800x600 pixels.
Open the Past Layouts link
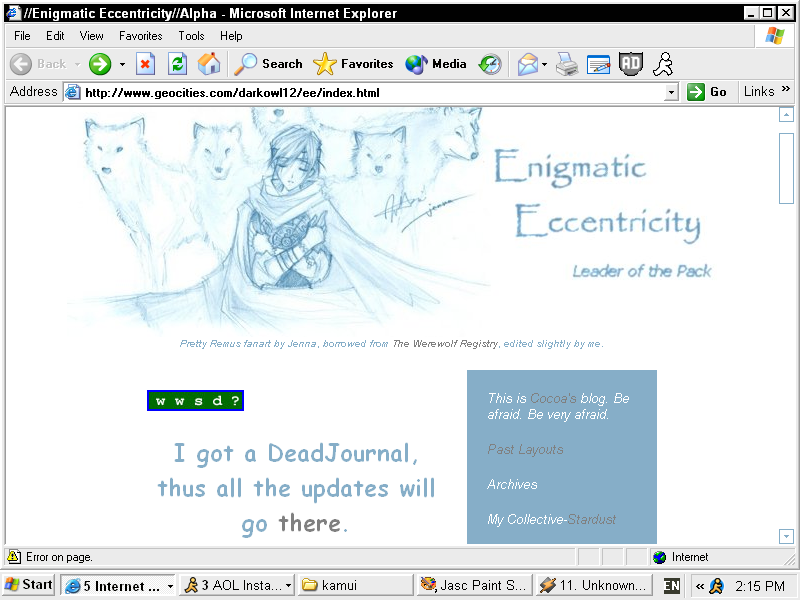click(x=525, y=449)
